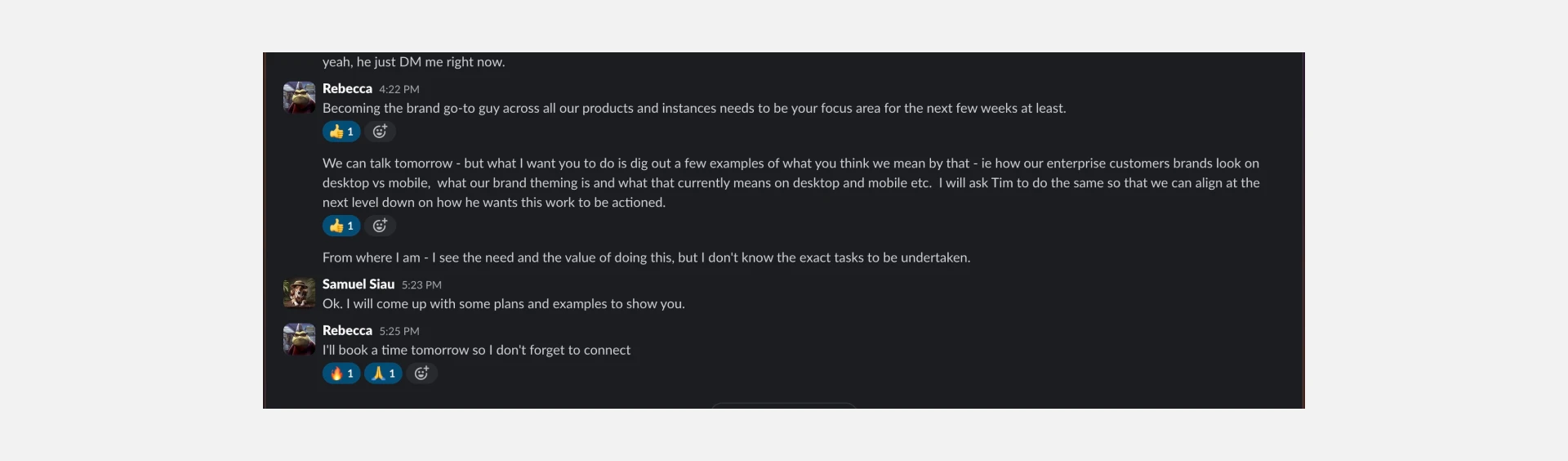Add reaction to 'We can talk tomorrow' message
This screenshot has width=1568, height=461.
point(380,226)
